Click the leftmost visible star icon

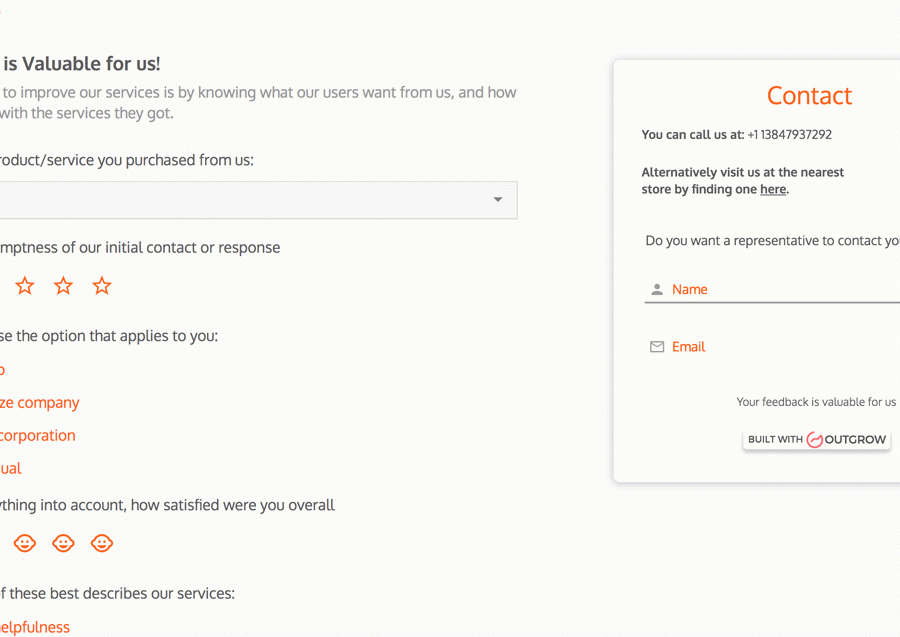pos(25,286)
